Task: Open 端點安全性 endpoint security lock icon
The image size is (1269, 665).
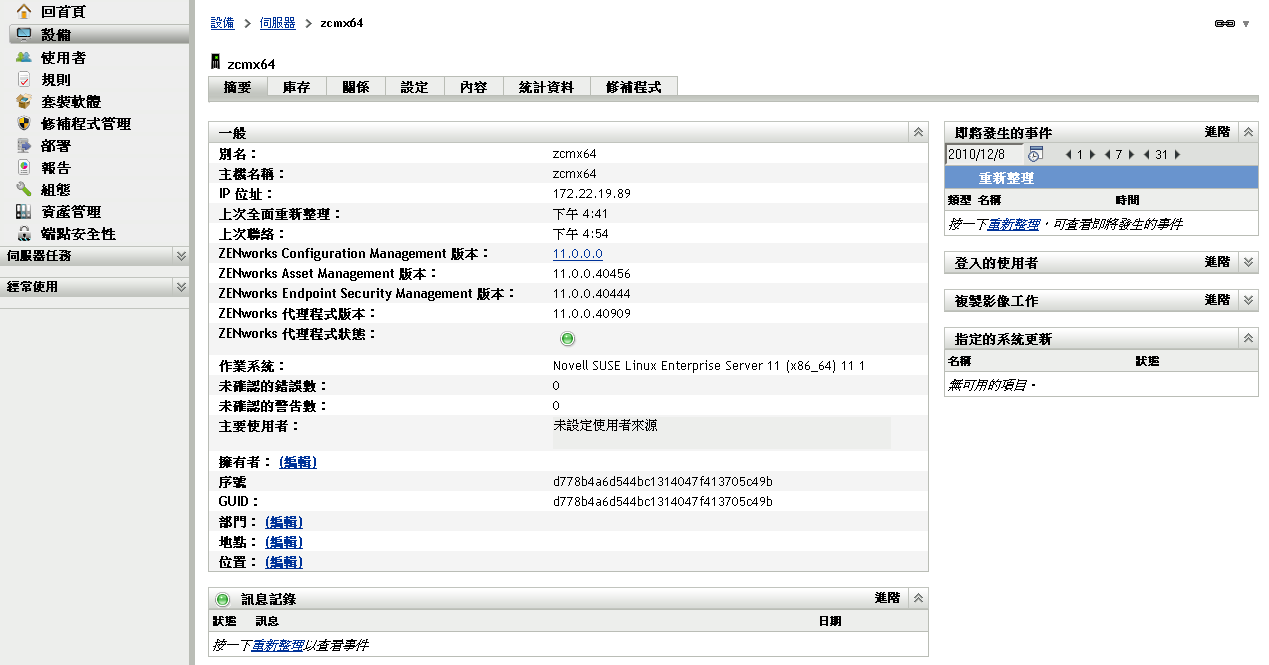Action: click(24, 234)
